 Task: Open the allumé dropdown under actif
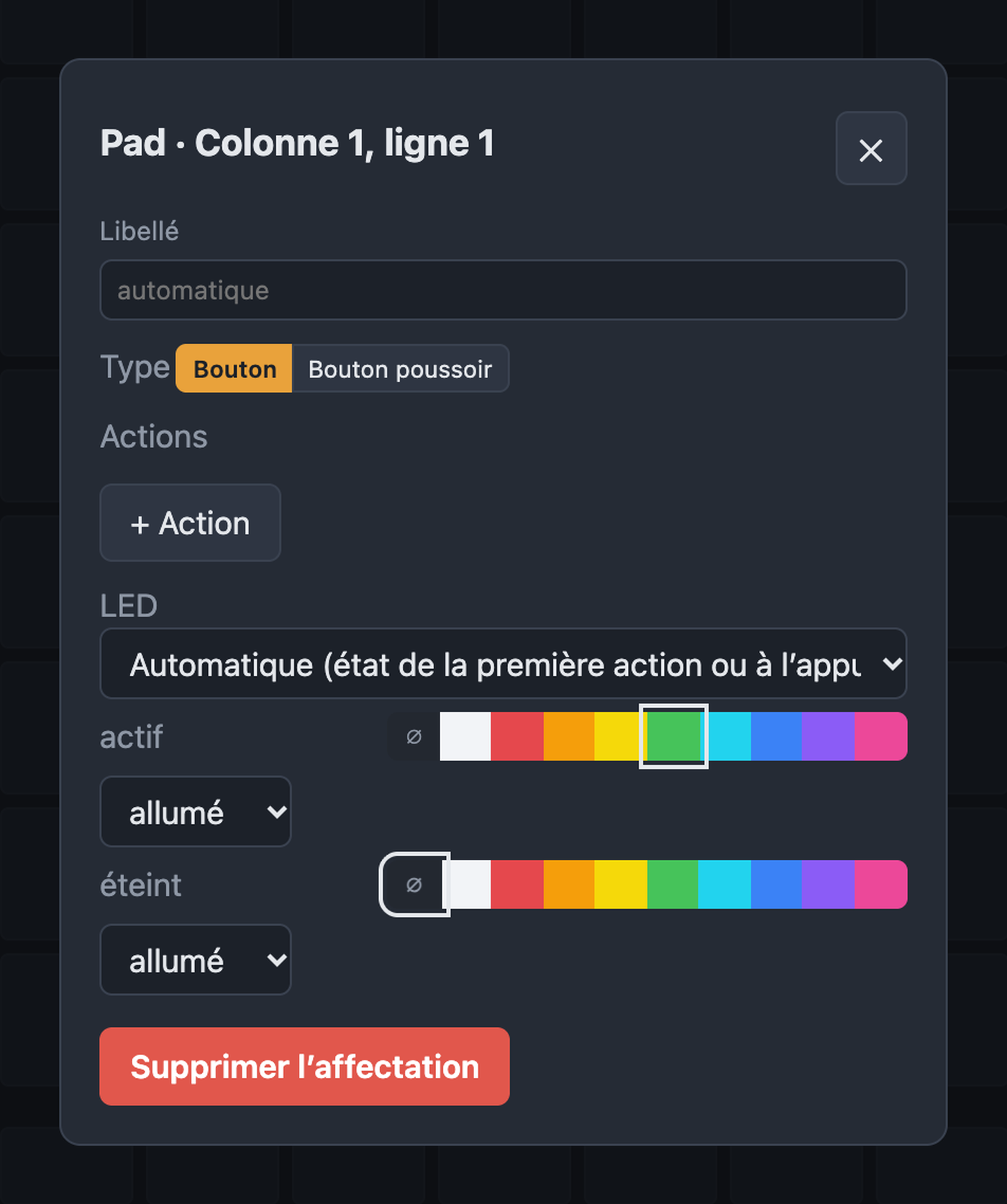pos(196,811)
